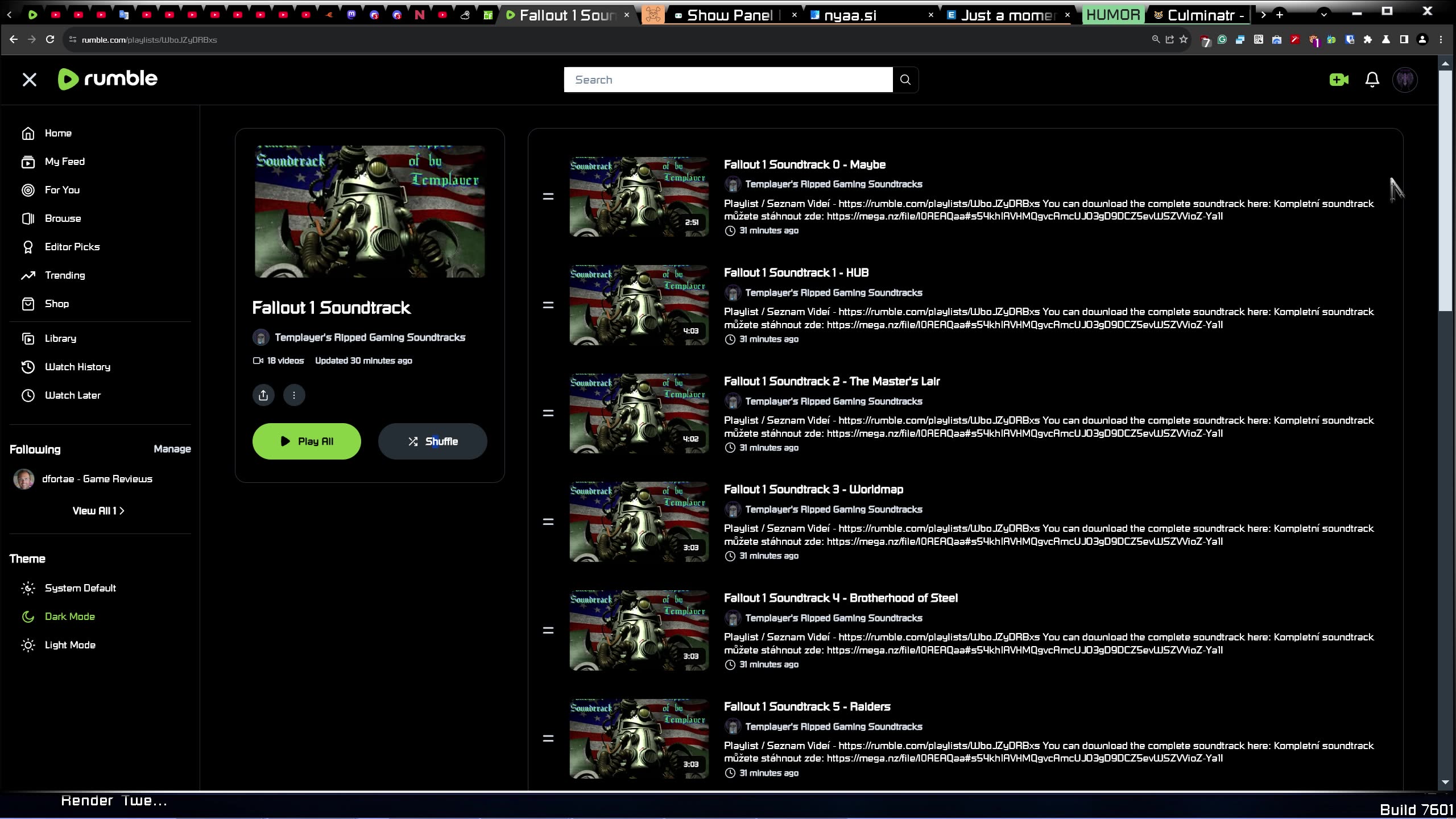Image resolution: width=1456 pixels, height=819 pixels.
Task: Select the System Default theme
Action: pos(80,588)
